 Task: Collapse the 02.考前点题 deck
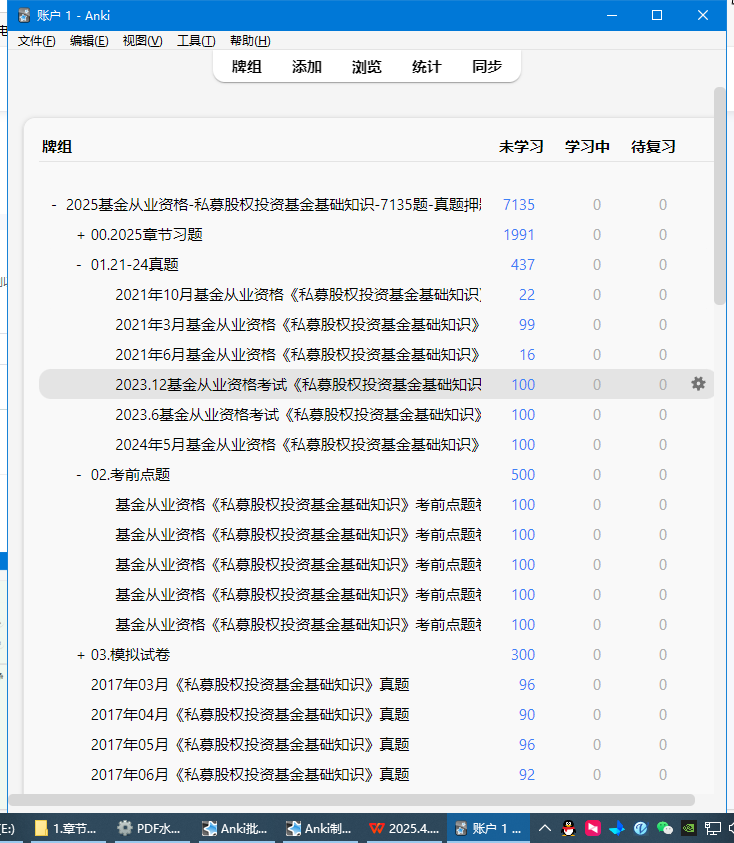click(79, 475)
